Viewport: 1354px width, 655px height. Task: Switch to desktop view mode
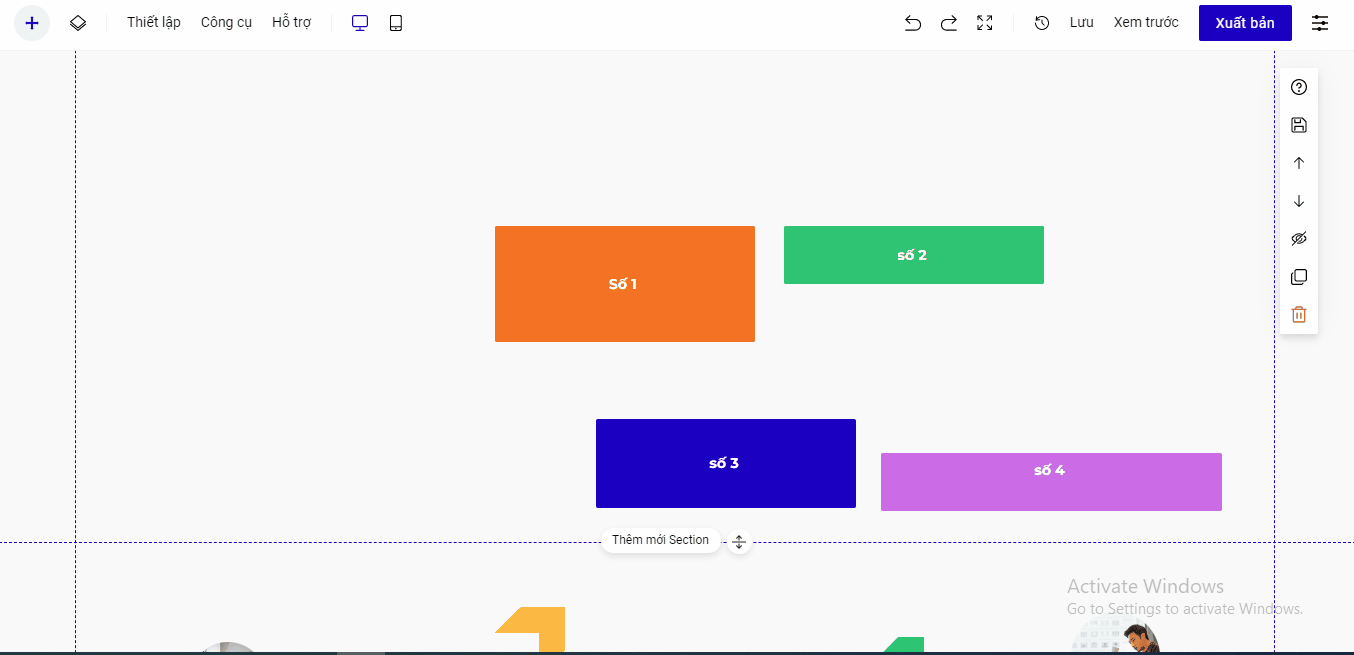pyautogui.click(x=360, y=23)
